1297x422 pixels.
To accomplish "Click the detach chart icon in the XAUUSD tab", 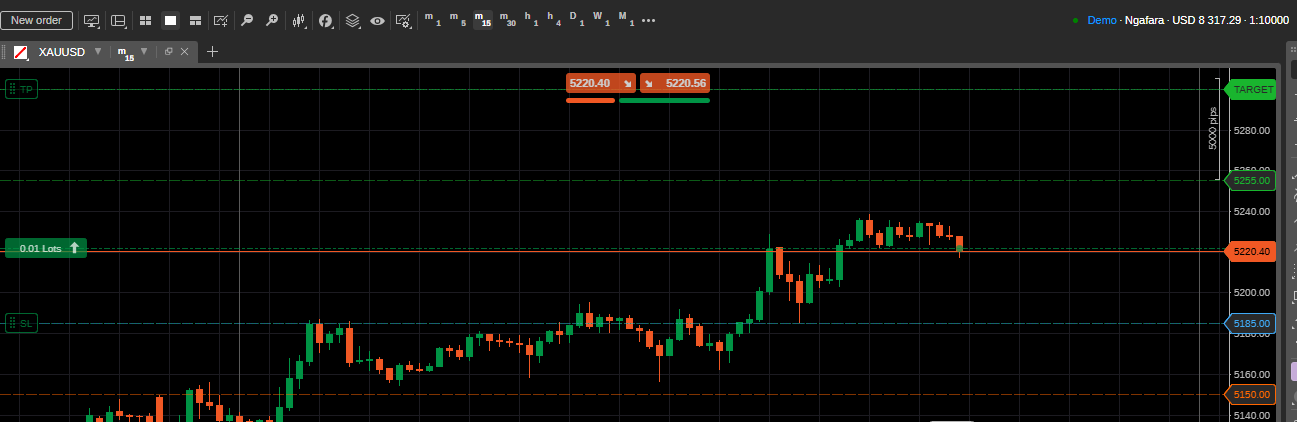I will point(169,51).
